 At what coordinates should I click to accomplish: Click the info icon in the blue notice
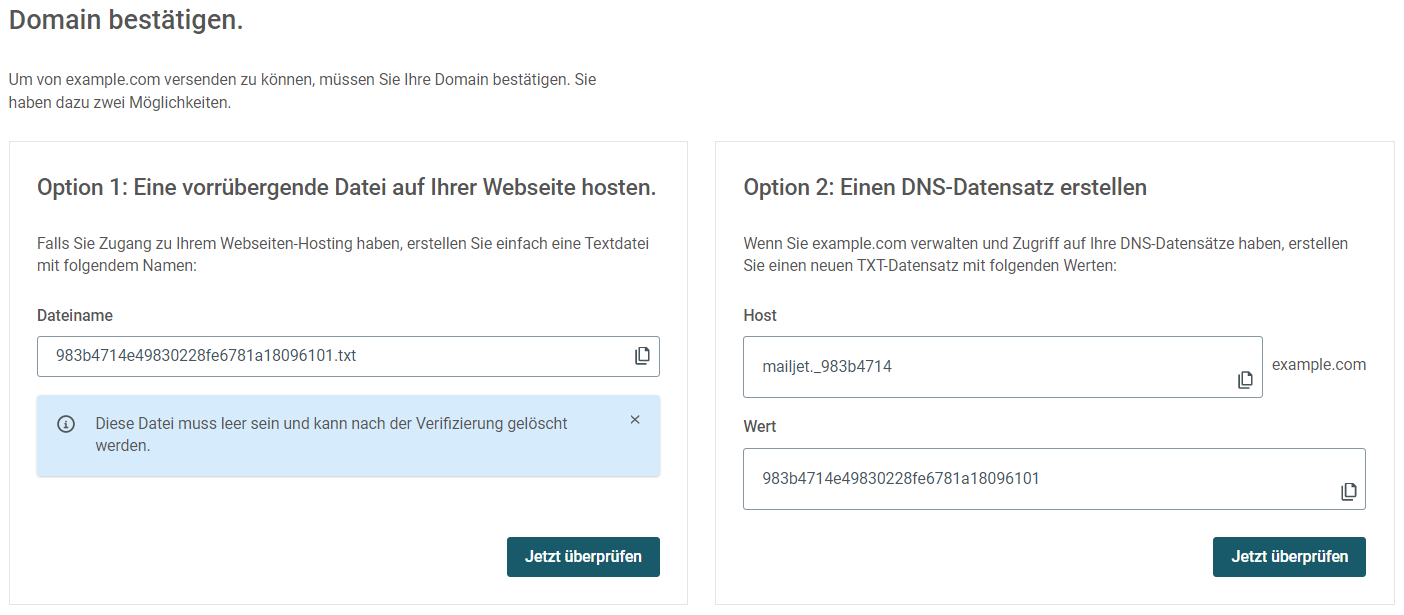[66, 424]
